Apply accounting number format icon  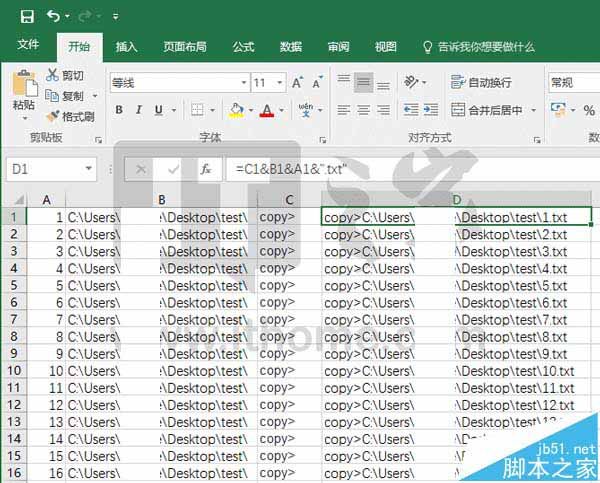(558, 110)
